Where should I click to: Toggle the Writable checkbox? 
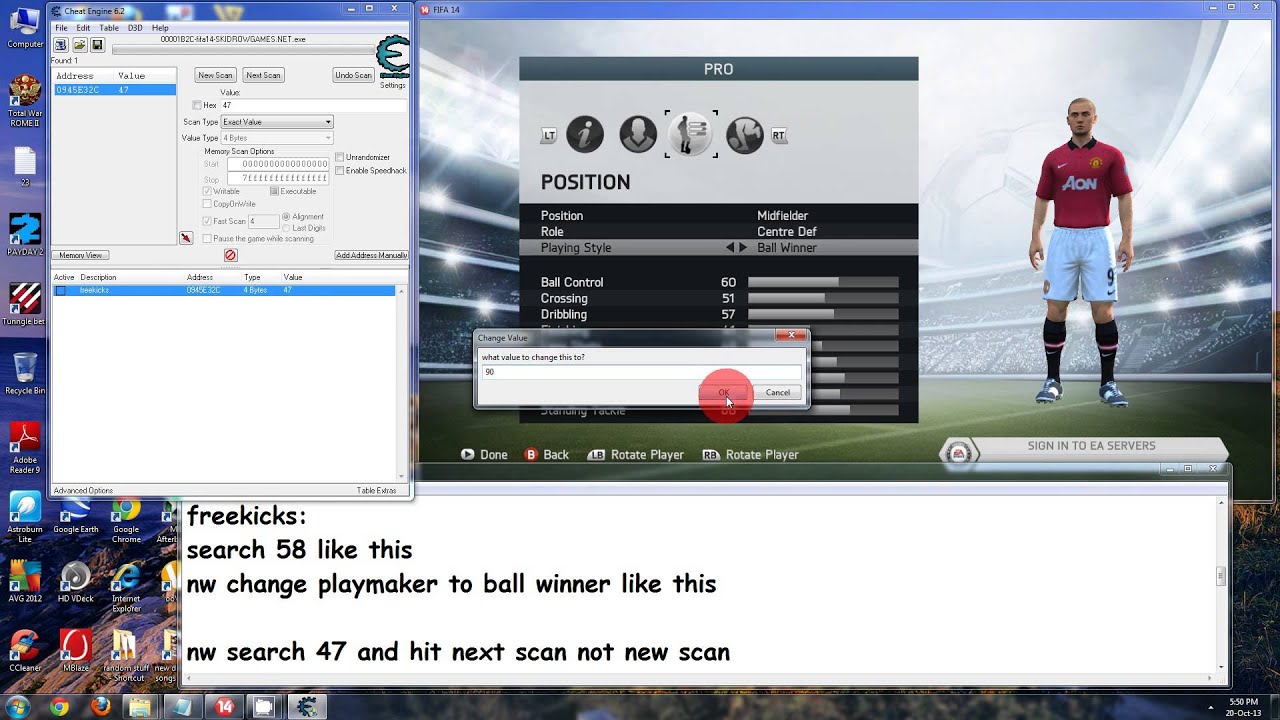[207, 191]
